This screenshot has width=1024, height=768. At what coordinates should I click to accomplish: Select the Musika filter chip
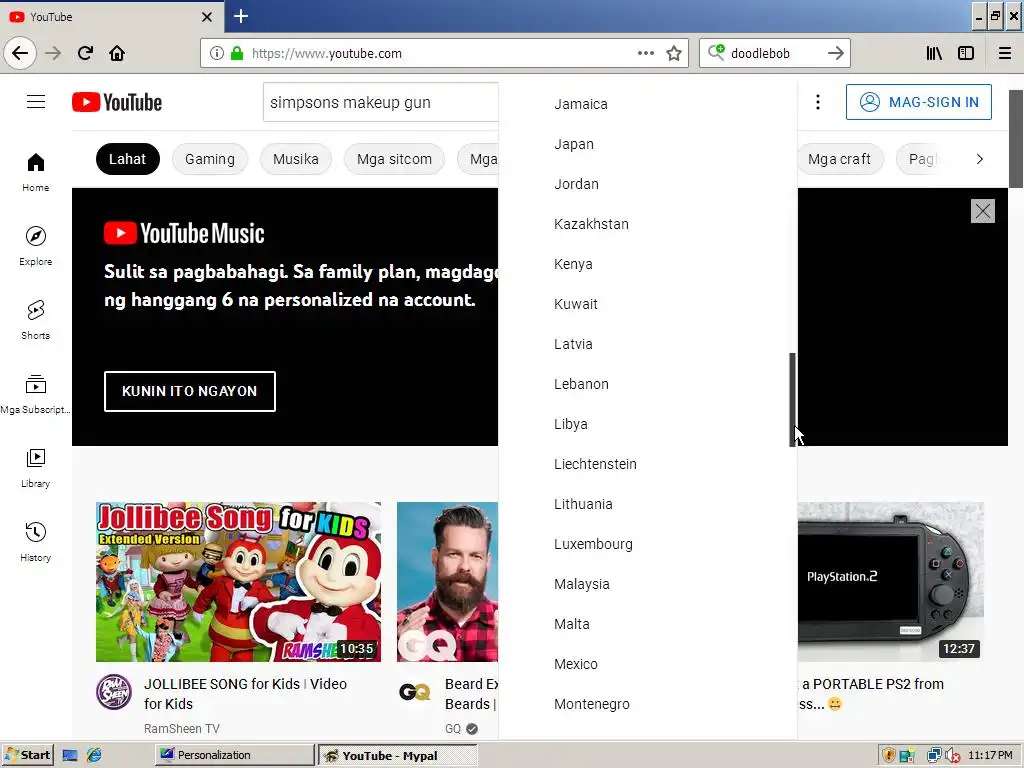pos(296,159)
